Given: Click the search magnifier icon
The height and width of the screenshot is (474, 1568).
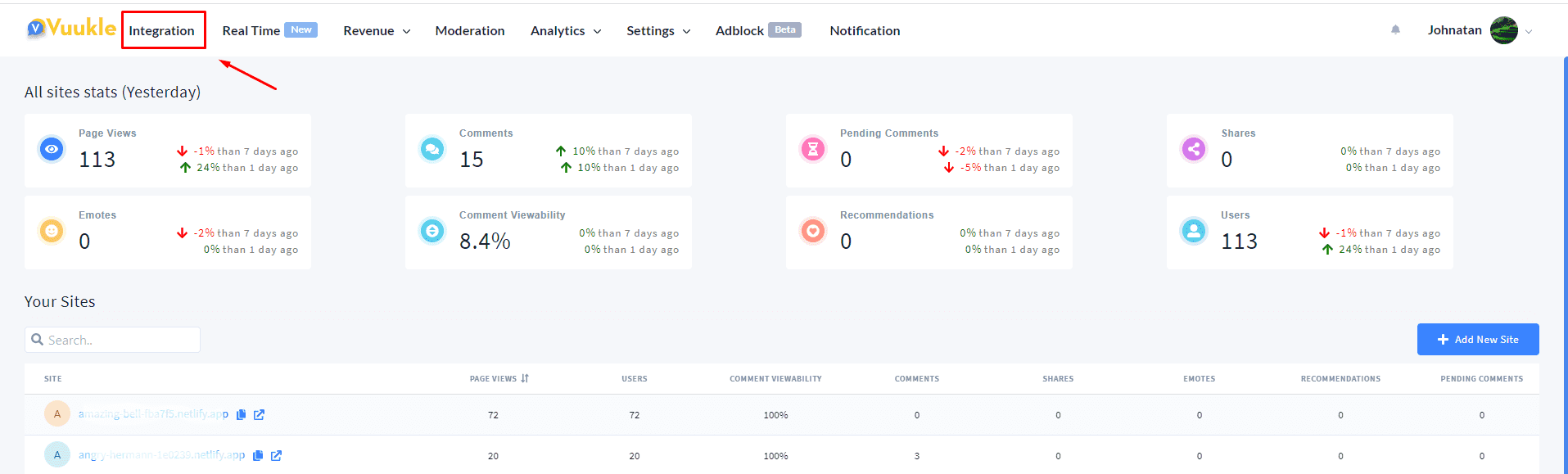Looking at the screenshot, I should click(x=37, y=339).
